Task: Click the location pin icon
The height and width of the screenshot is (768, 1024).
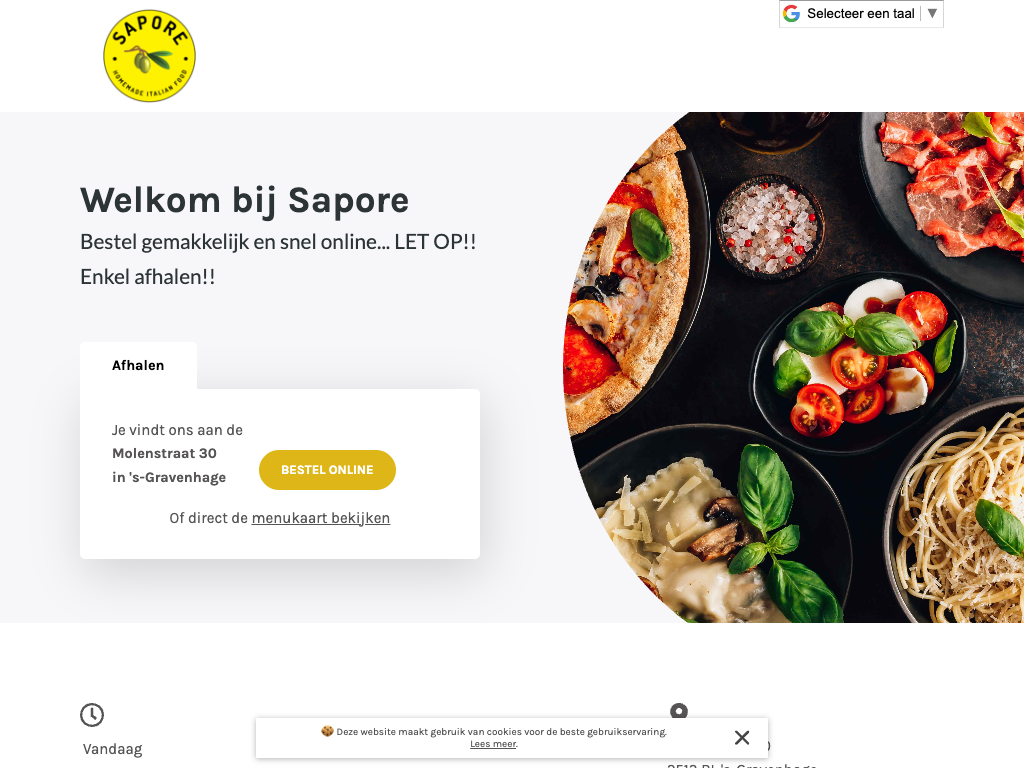Action: click(x=679, y=711)
